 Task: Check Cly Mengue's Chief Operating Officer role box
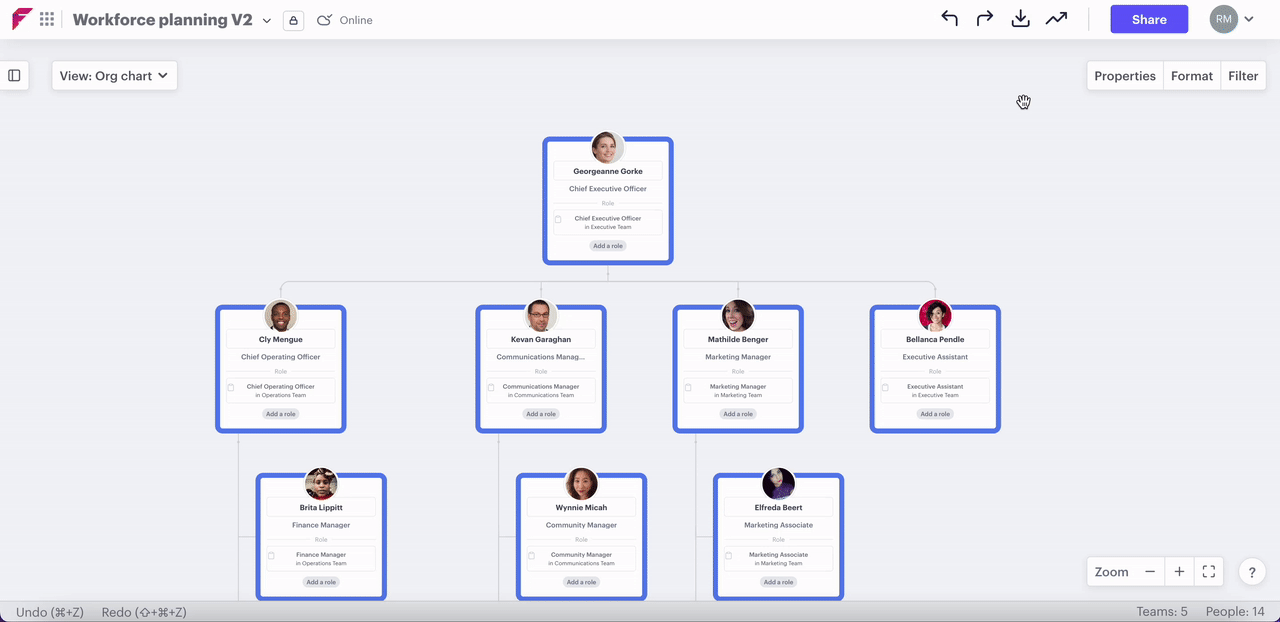click(231, 388)
